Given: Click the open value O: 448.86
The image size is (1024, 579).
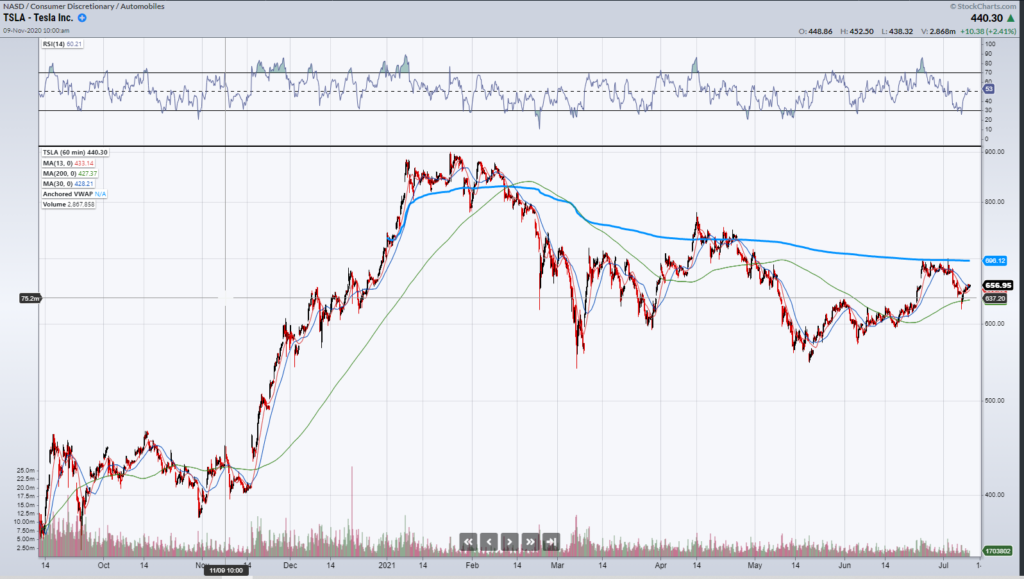Looking at the screenshot, I should pos(816,31).
